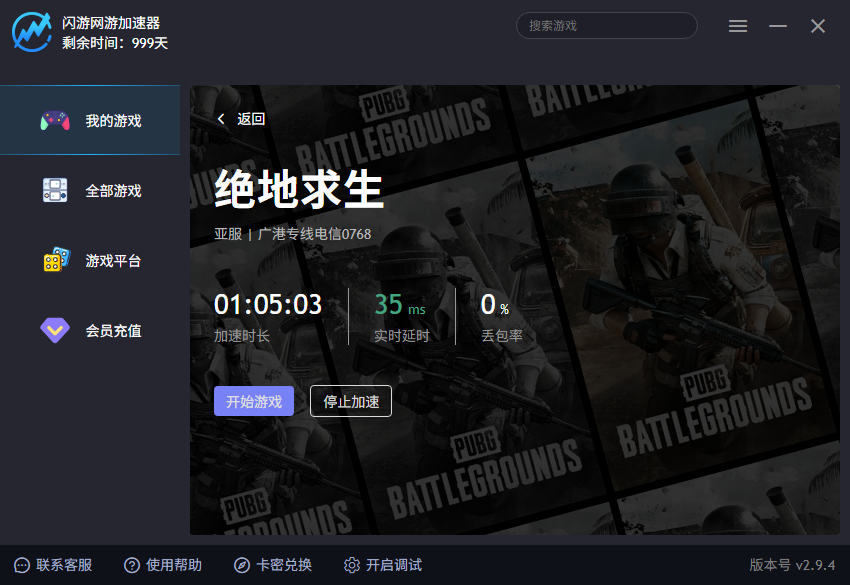Click the 使用帮助 question mark icon
Image resolution: width=850 pixels, height=585 pixels.
(132, 565)
